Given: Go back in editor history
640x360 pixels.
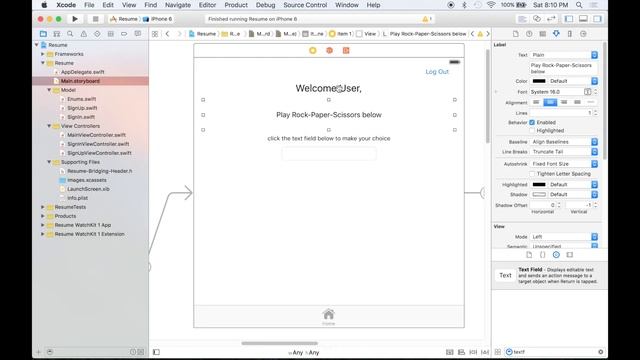Looking at the screenshot, I should point(167,34).
